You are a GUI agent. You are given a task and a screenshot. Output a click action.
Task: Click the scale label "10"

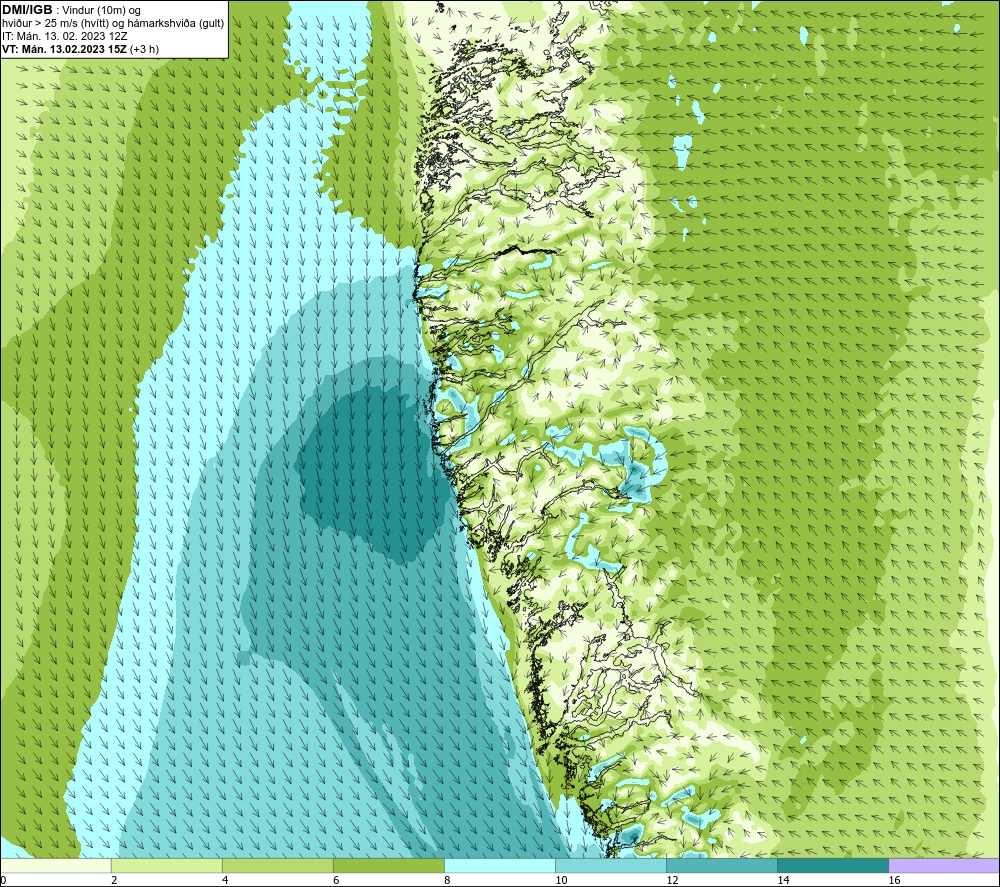click(x=561, y=880)
